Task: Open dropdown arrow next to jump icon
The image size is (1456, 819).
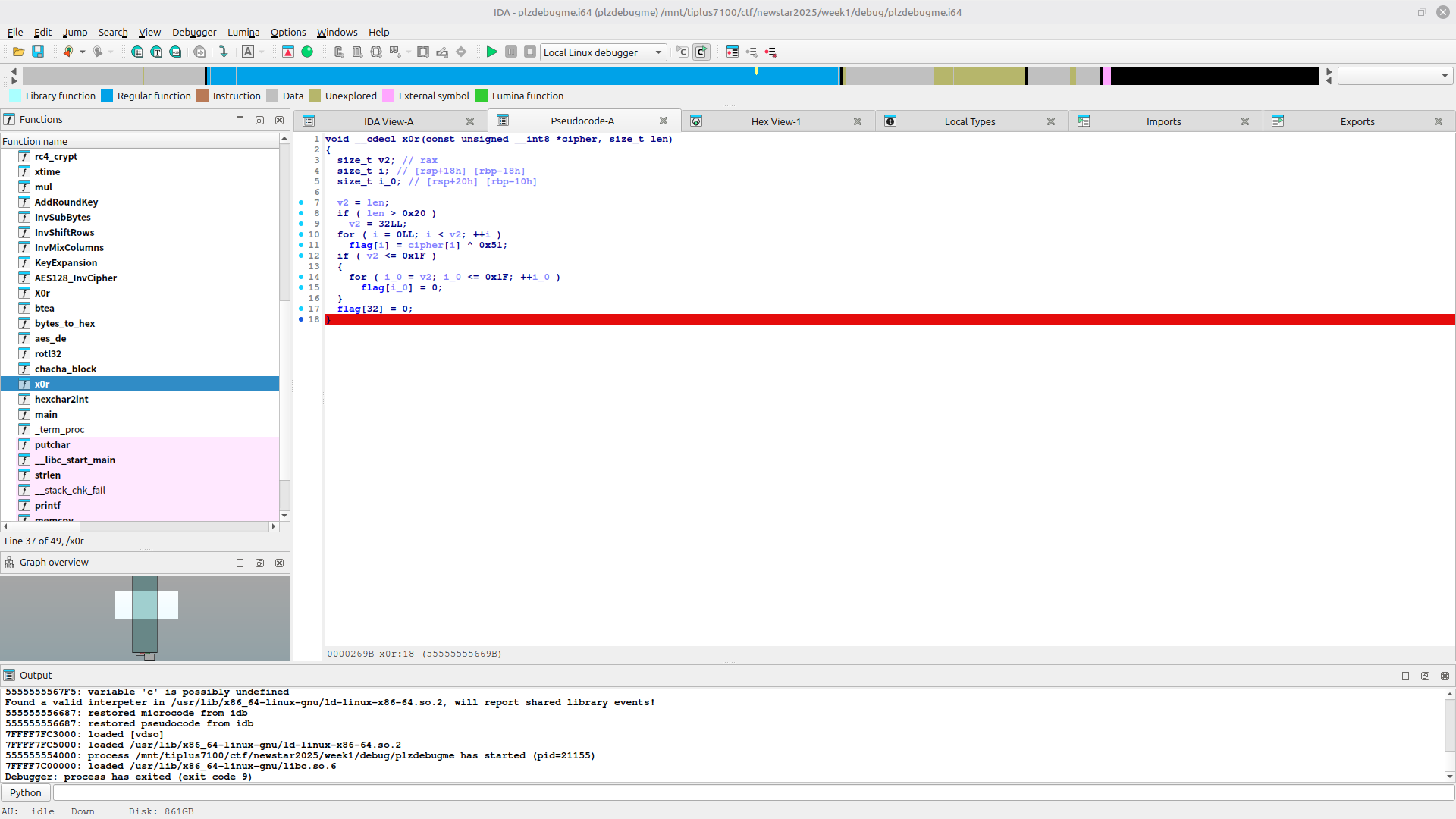Action: (83, 52)
